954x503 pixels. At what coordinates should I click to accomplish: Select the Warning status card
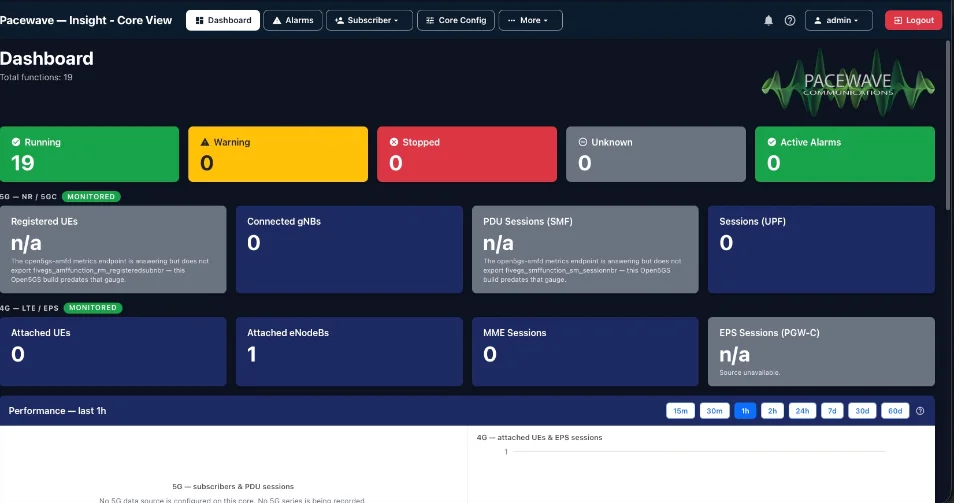pyautogui.click(x=278, y=154)
